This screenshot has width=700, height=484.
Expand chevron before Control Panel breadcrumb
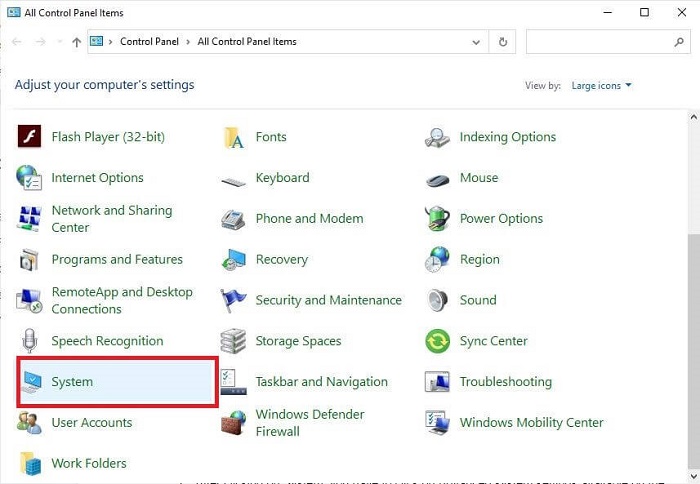(x=110, y=42)
